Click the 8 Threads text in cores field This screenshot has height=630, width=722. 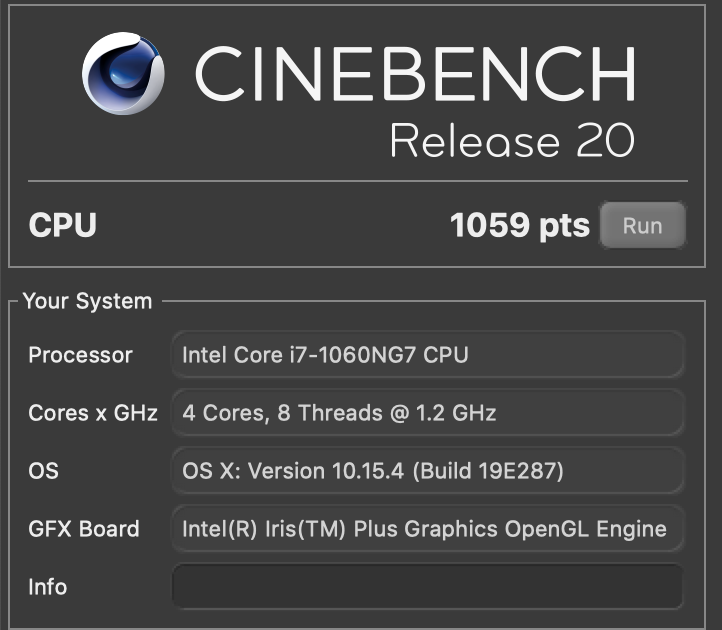tap(330, 413)
